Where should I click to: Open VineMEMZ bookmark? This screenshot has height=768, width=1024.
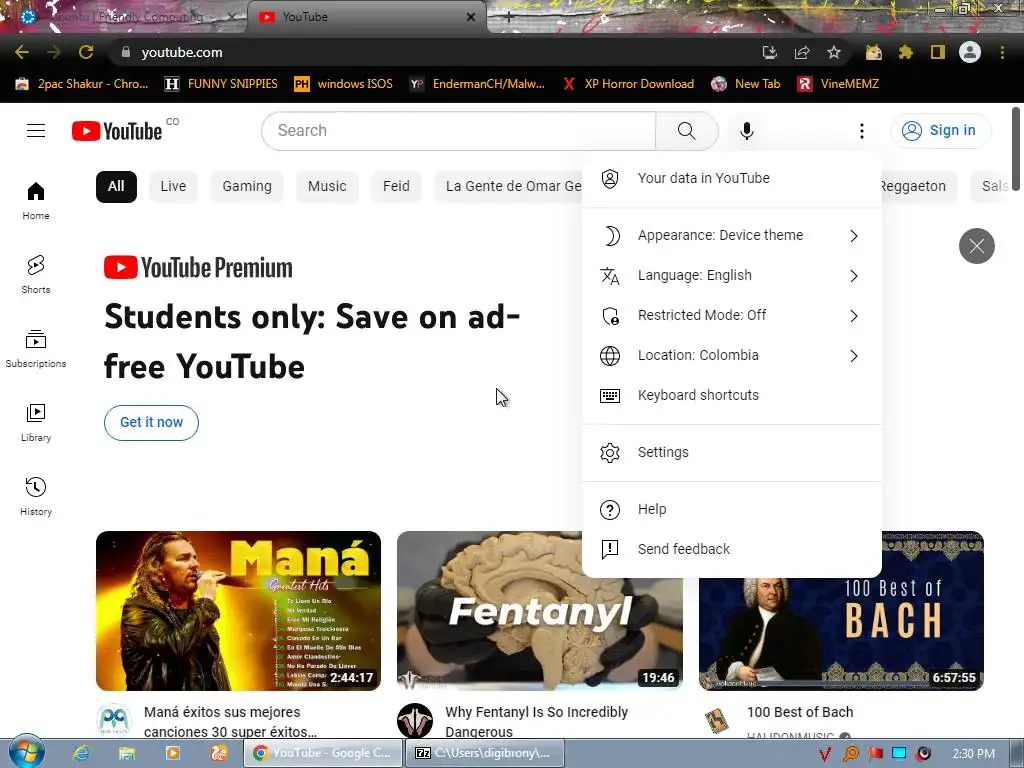point(839,84)
